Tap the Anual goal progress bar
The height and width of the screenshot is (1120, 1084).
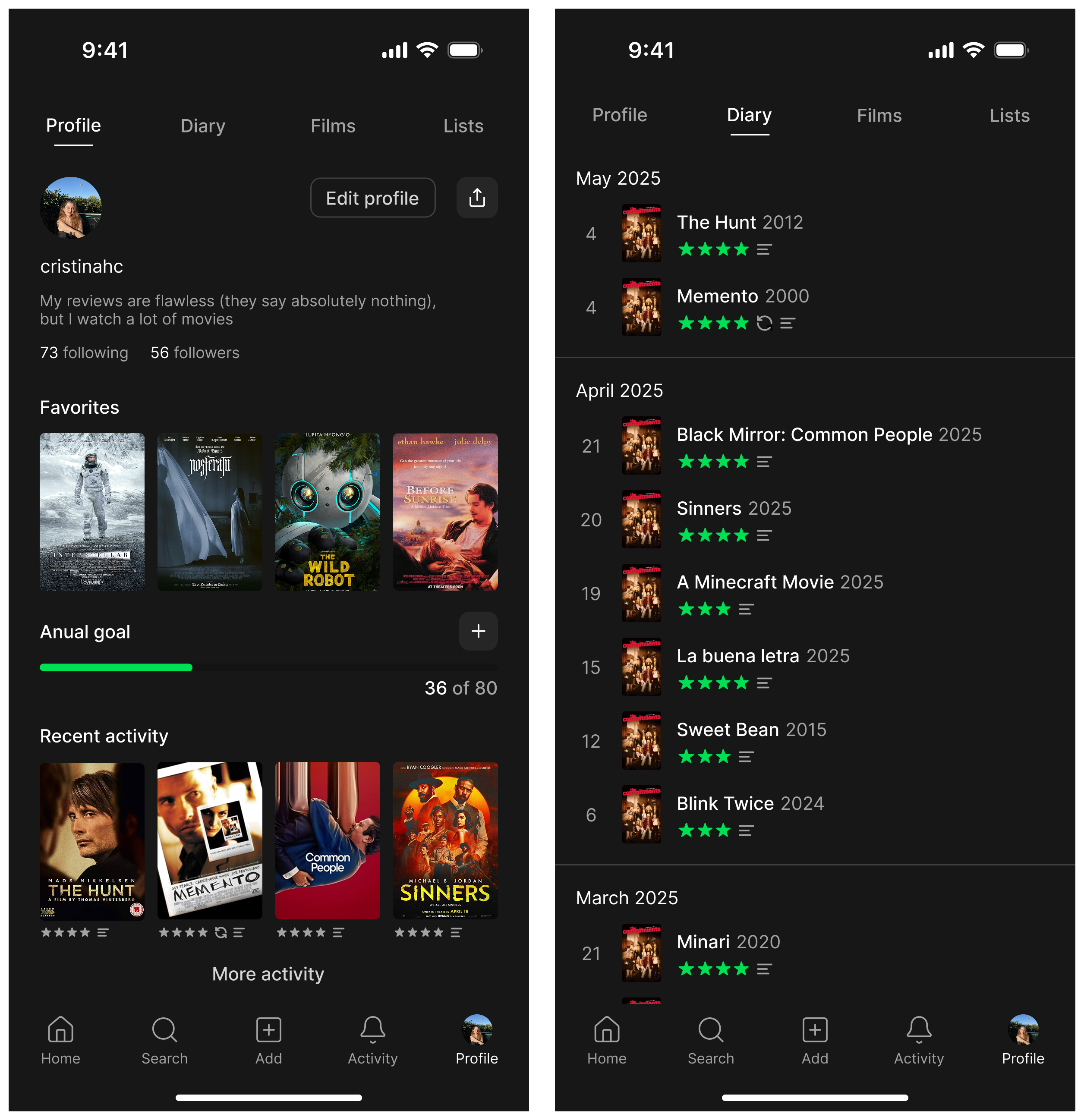tap(268, 667)
